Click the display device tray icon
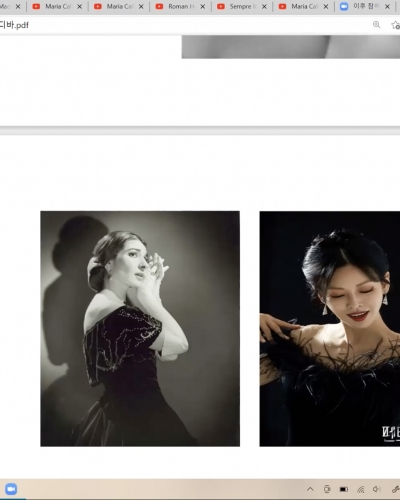The width and height of the screenshot is (400, 500). (x=327, y=489)
